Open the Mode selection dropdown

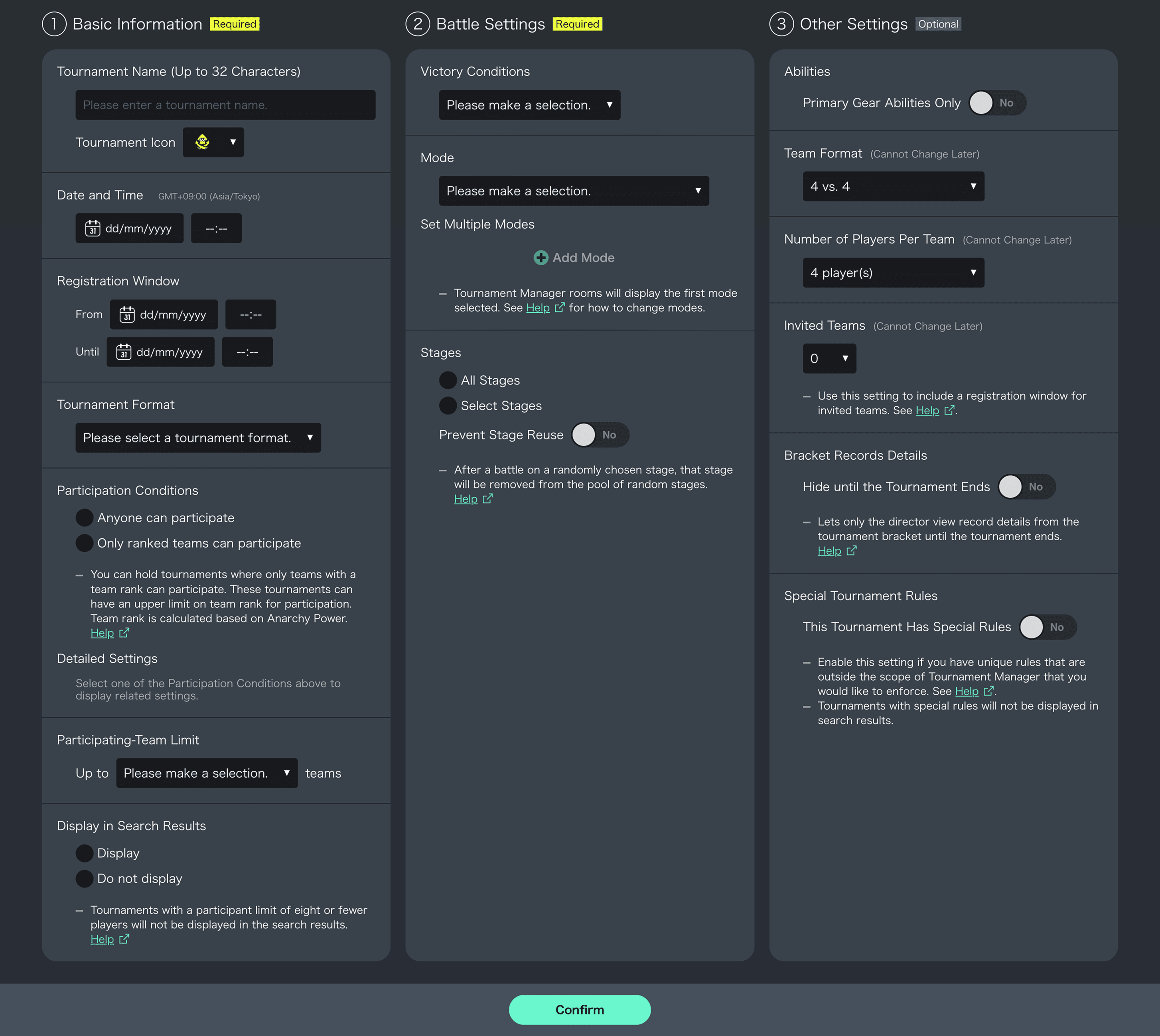574,191
